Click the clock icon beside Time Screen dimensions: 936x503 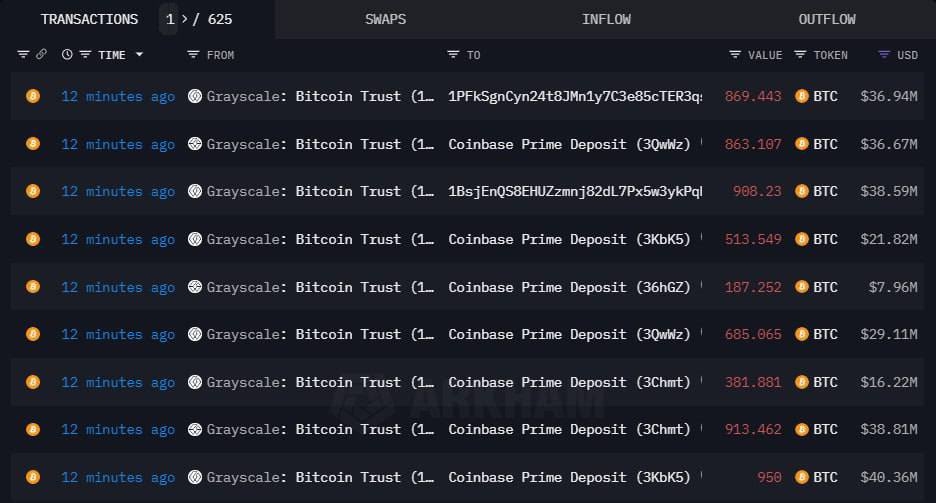tap(67, 55)
